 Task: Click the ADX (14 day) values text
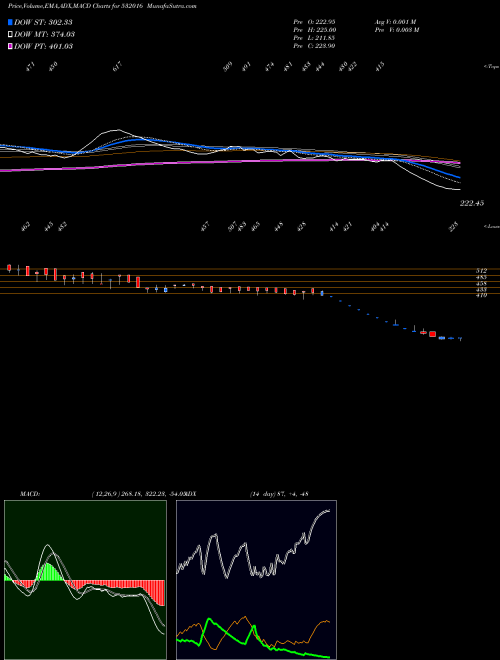[279, 494]
